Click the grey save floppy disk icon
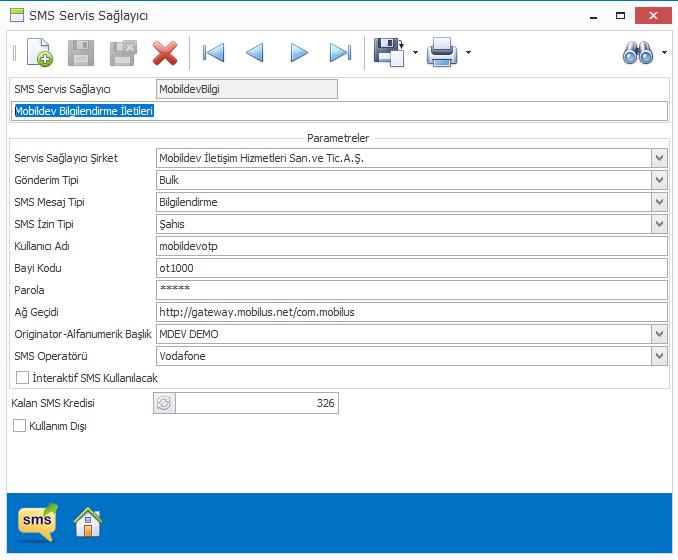Image resolution: width=678 pixels, height=560 pixels. click(x=81, y=53)
